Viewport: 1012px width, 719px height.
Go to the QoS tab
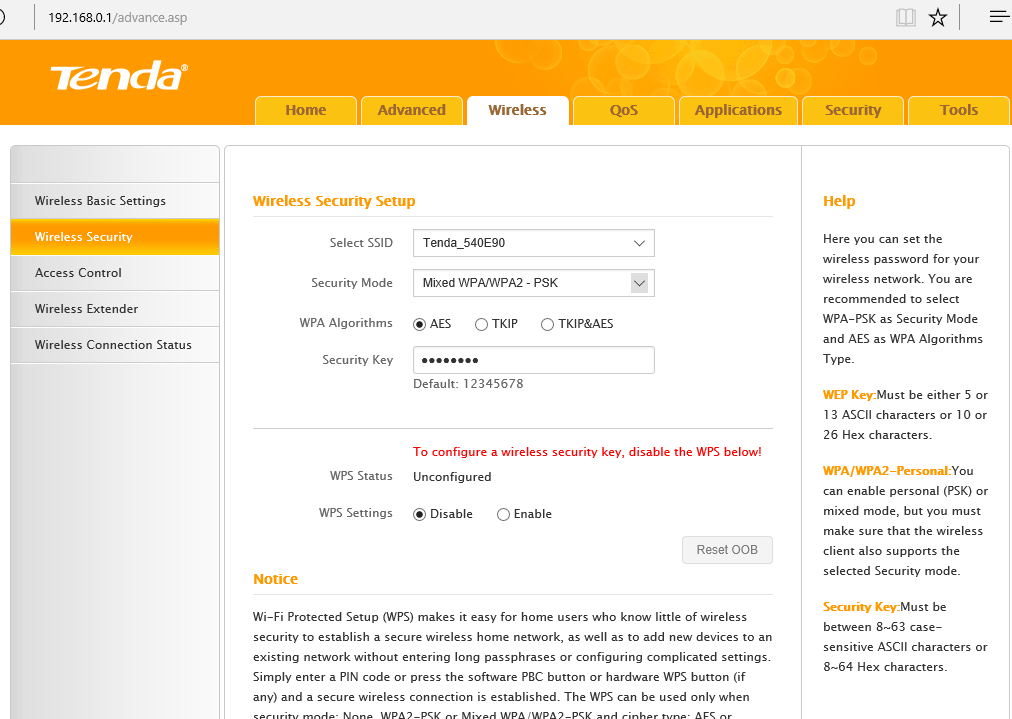coord(623,110)
